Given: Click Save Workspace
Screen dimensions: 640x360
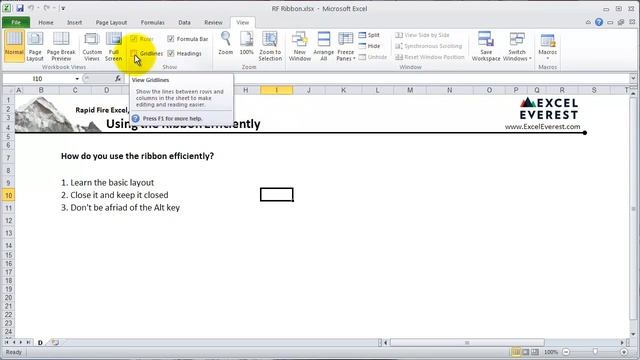Looking at the screenshot, I should 486,46.
